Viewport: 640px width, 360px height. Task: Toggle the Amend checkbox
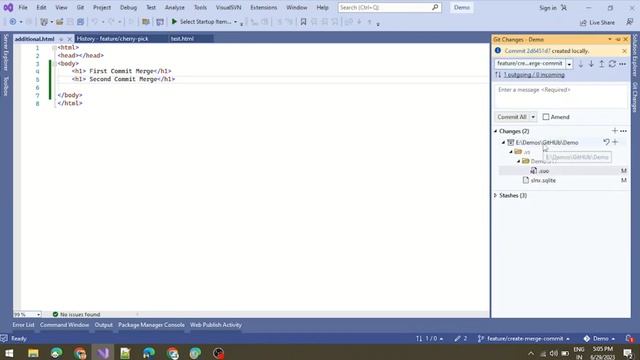(546, 117)
